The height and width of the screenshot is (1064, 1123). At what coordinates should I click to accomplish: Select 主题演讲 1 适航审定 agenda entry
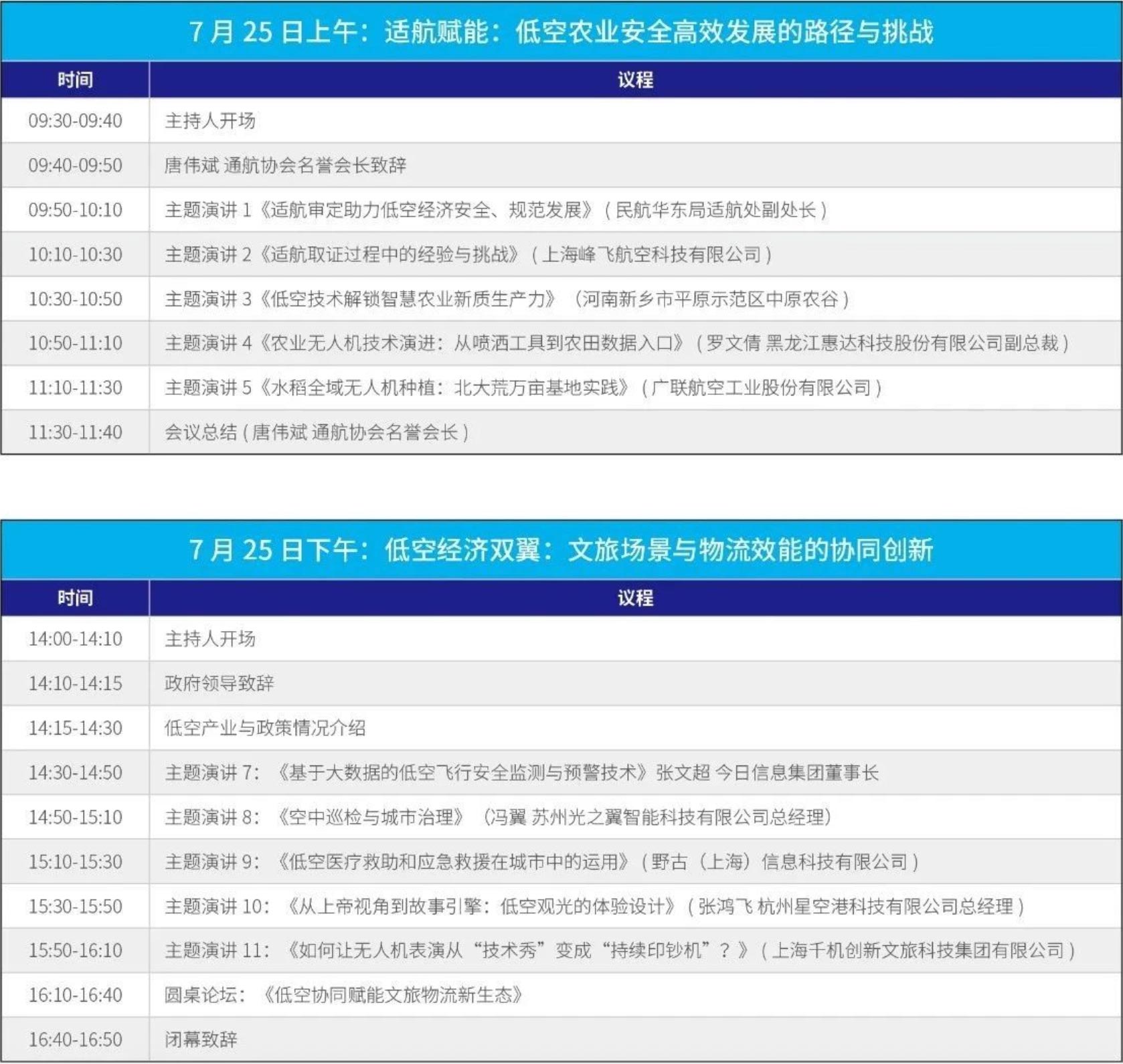[495, 210]
